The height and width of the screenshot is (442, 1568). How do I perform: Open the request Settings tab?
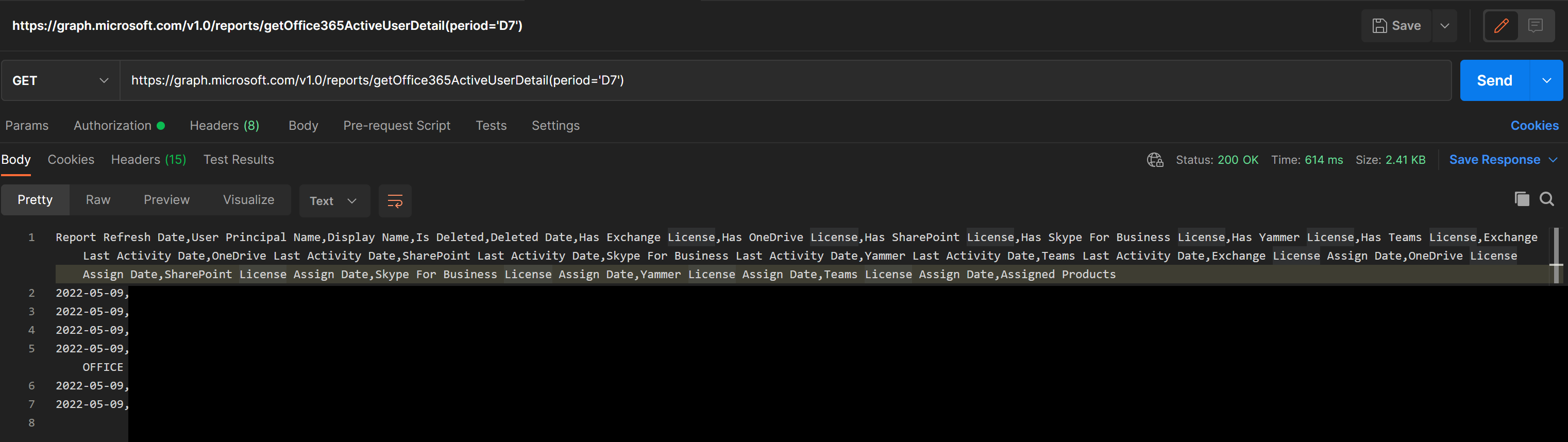[x=556, y=125]
